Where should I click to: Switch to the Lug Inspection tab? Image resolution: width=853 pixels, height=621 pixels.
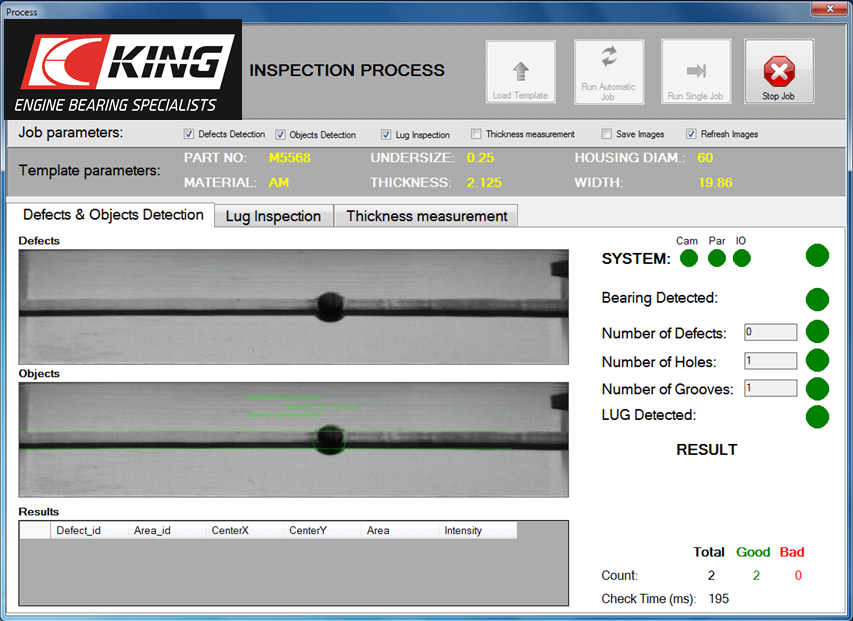(273, 216)
